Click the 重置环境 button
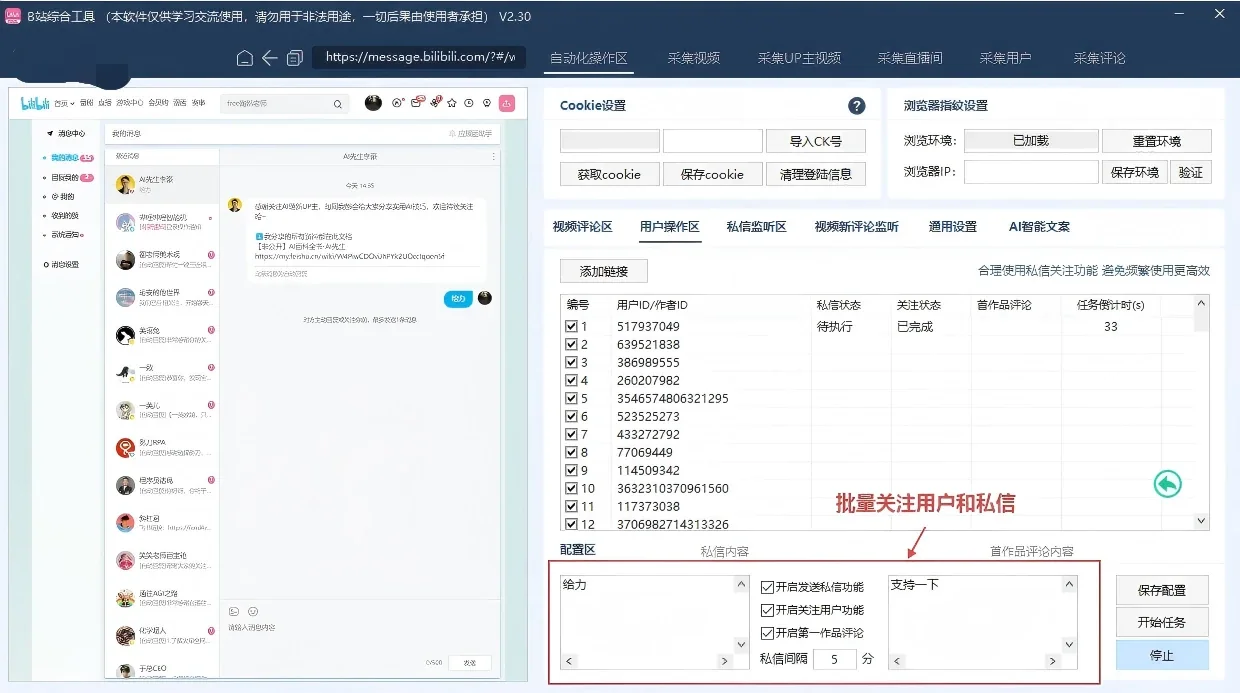Screen dimensions: 1240x693 (1156, 141)
